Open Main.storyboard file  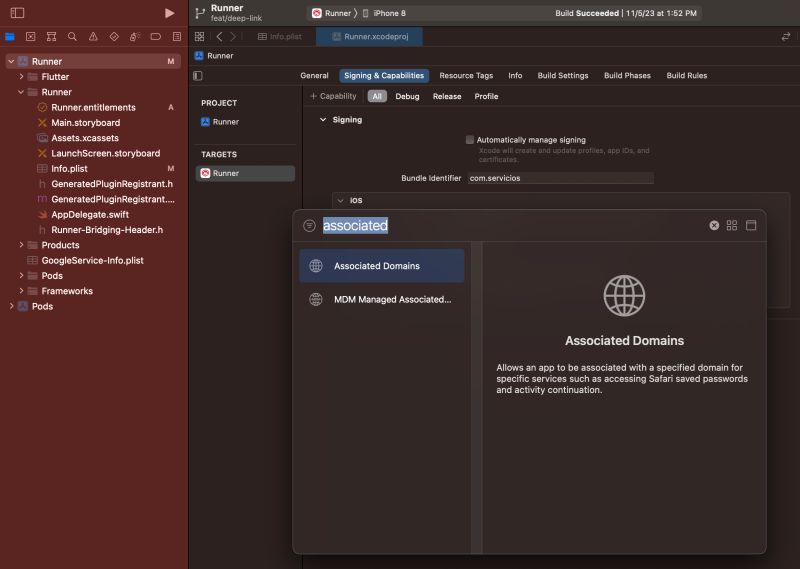pos(85,122)
